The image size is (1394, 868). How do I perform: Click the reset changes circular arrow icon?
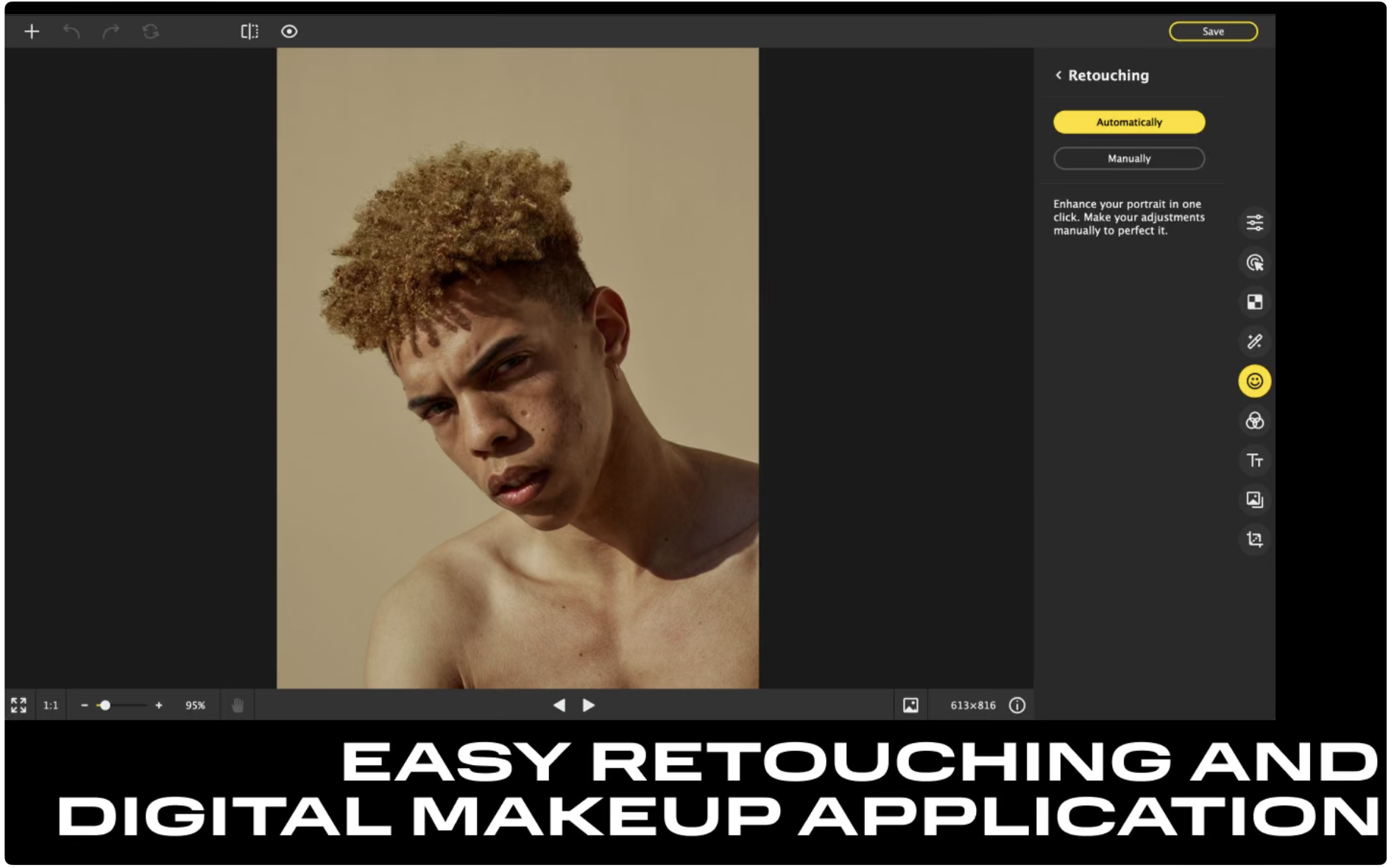point(151,32)
